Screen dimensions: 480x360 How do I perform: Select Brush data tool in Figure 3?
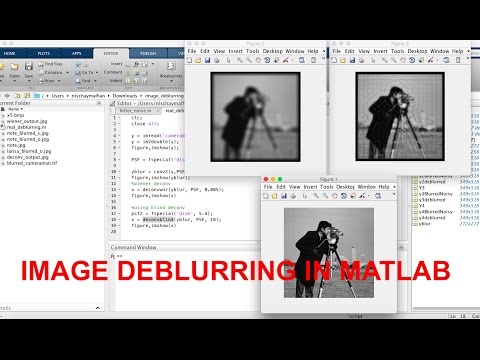(431, 60)
